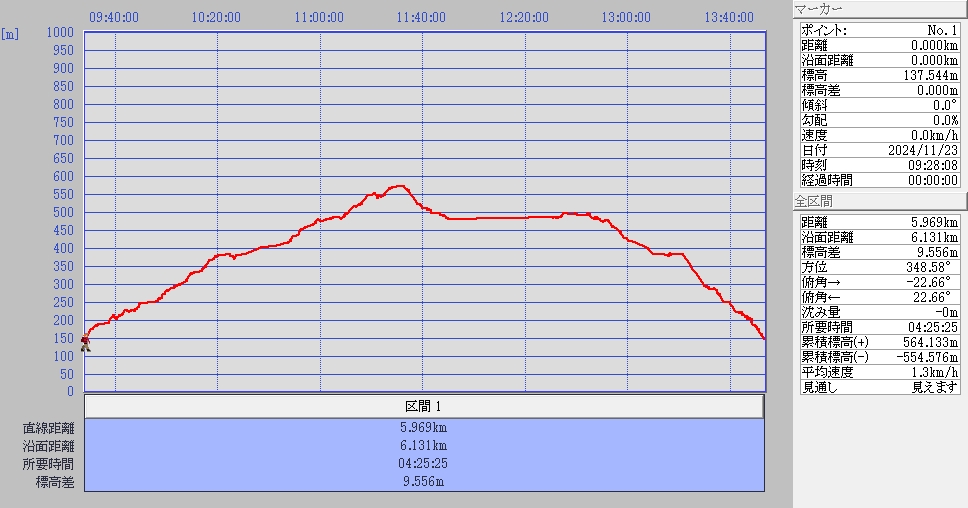Click the 09:40:00 time axis label
This screenshot has width=968, height=508.
(114, 17)
